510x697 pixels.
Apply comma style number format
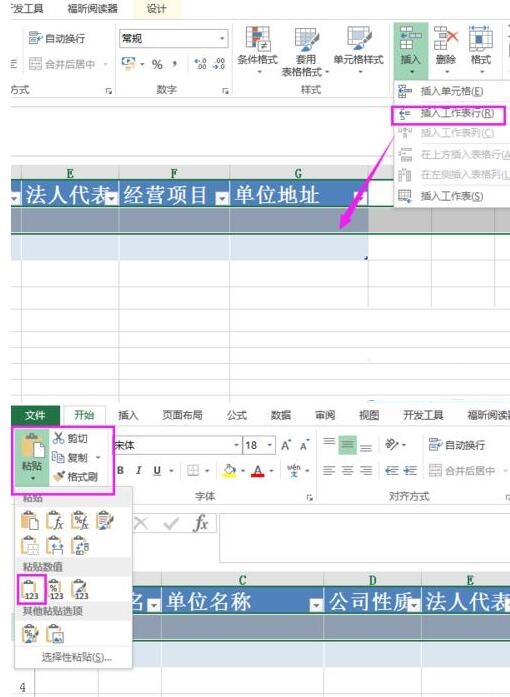[175, 64]
